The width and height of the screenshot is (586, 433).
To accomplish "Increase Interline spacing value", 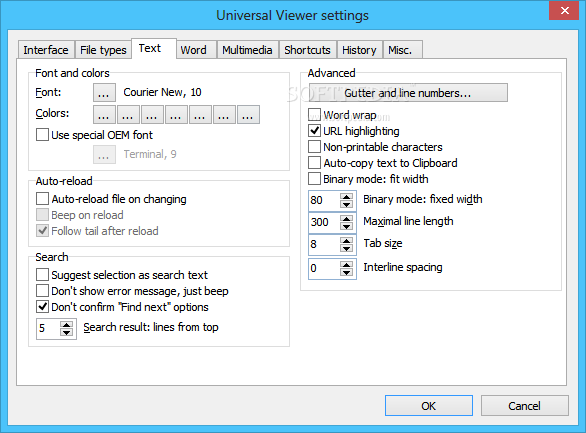I will (x=346, y=265).
